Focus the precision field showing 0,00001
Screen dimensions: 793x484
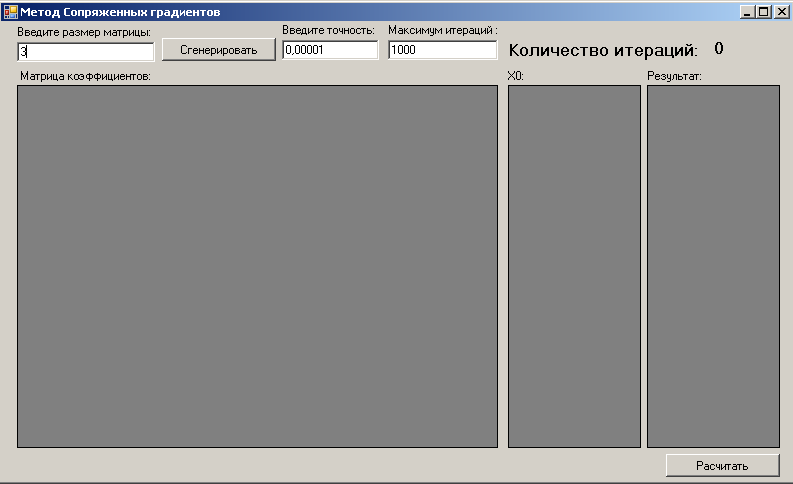(330, 50)
